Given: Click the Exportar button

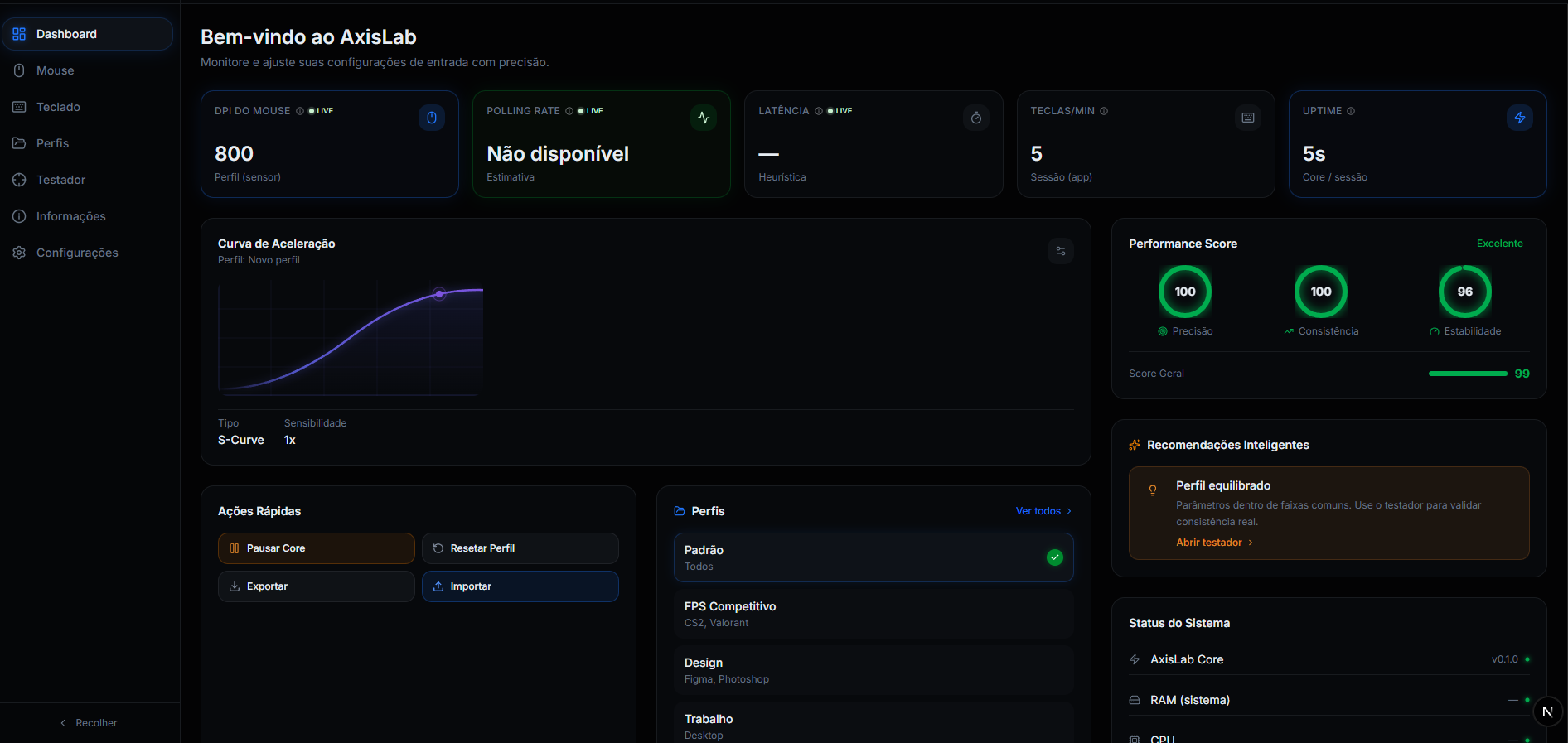Looking at the screenshot, I should tap(317, 586).
